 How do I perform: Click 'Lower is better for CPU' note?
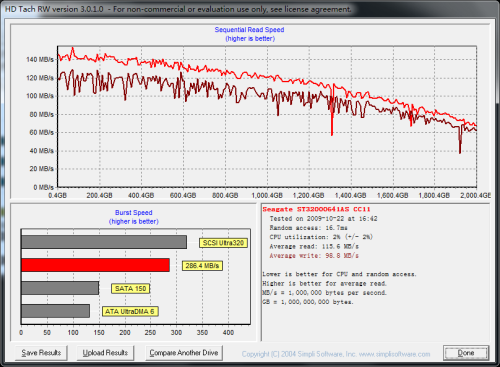coord(339,274)
